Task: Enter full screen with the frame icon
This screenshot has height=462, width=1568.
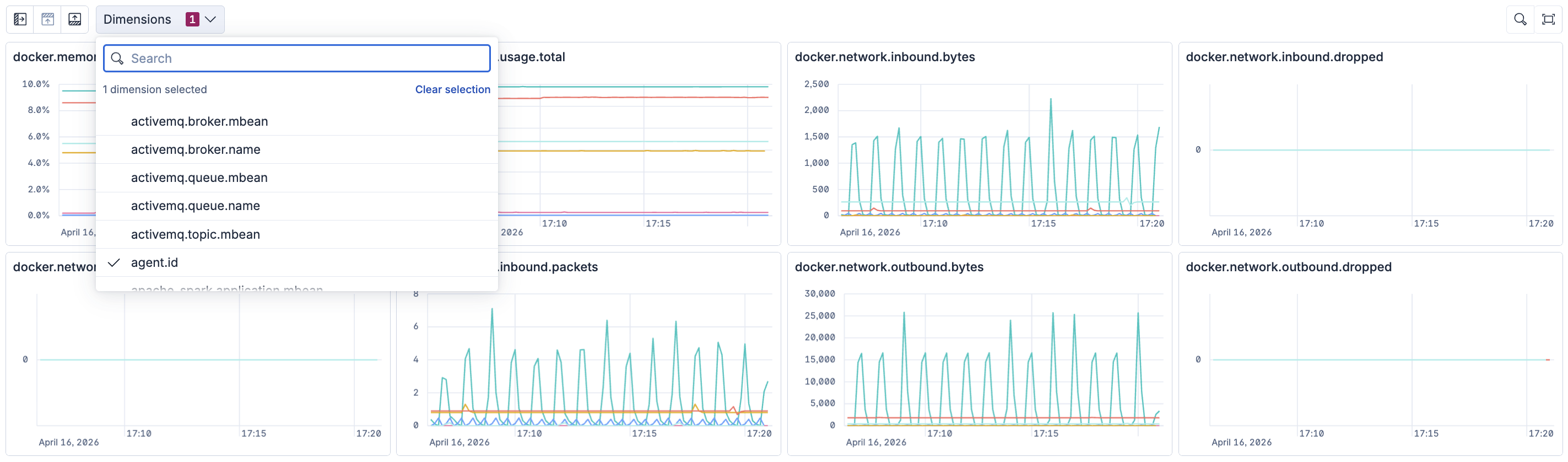Action: pyautogui.click(x=1548, y=19)
